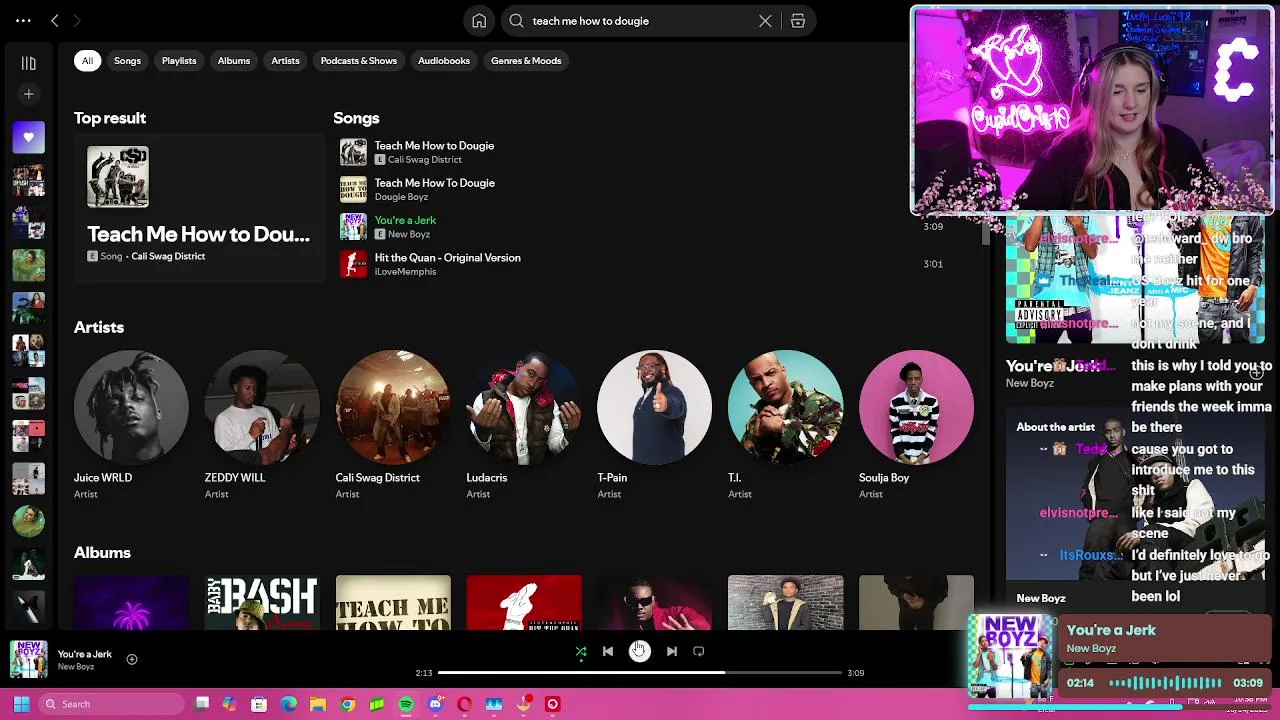This screenshot has height=720, width=1280.
Task: Open iLoveMemphis artist link in Songs list
Action: tap(405, 272)
